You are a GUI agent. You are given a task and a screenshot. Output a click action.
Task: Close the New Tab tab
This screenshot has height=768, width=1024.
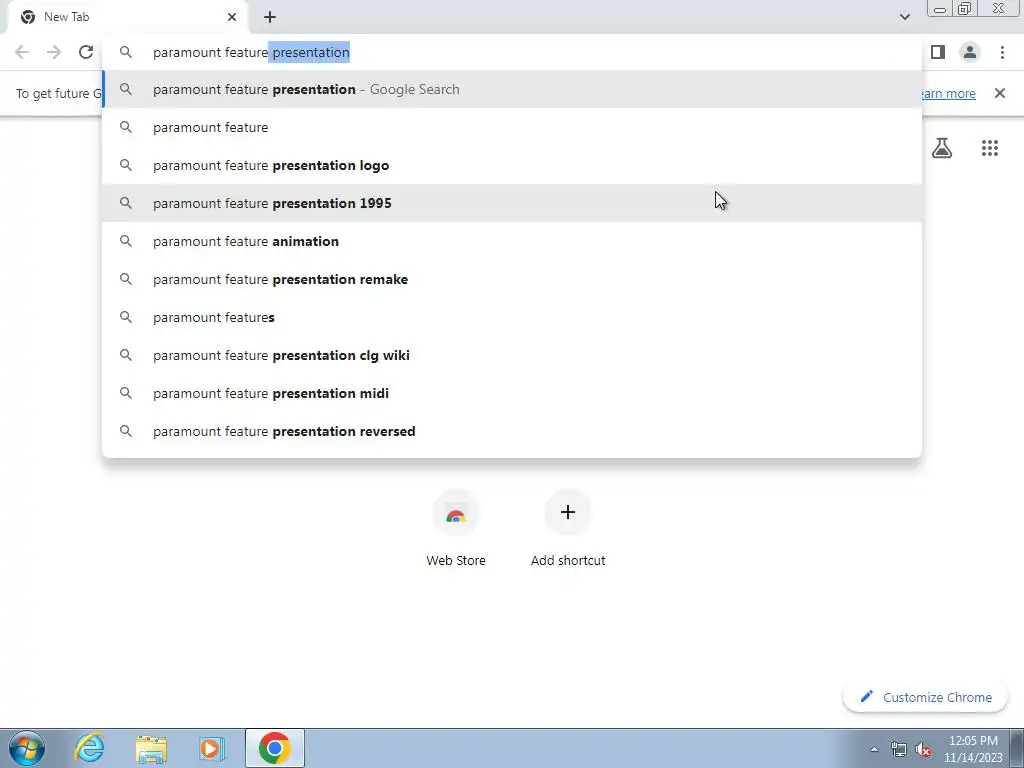pos(232,17)
